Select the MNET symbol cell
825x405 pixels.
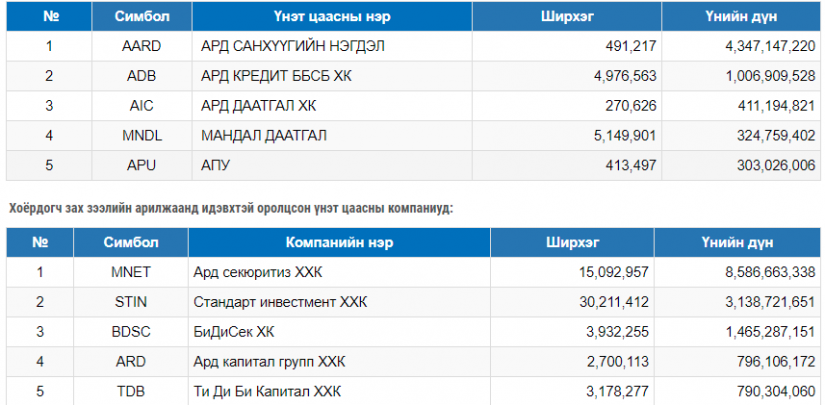131,272
